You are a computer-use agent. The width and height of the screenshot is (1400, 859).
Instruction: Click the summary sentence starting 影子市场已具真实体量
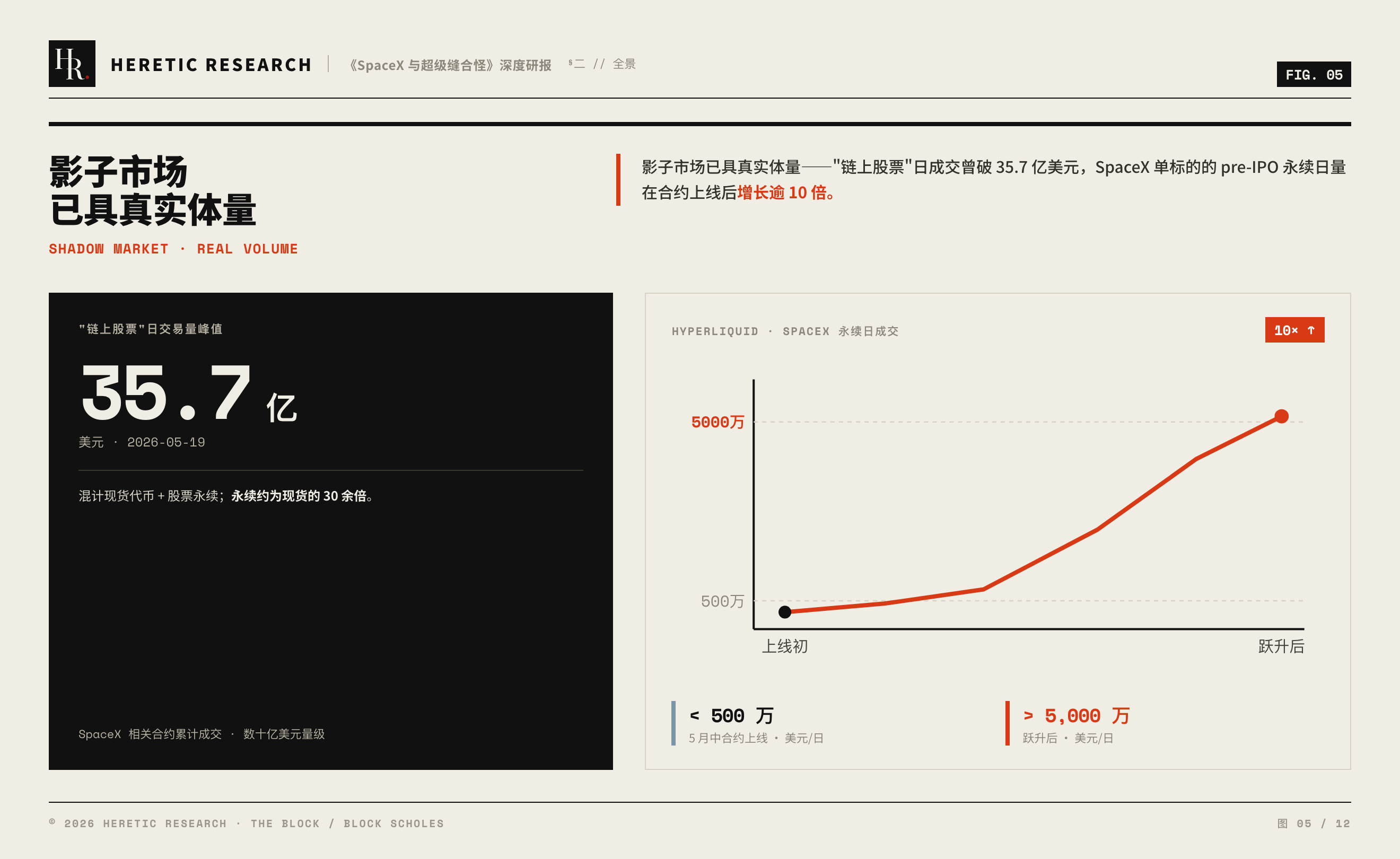pos(994,180)
